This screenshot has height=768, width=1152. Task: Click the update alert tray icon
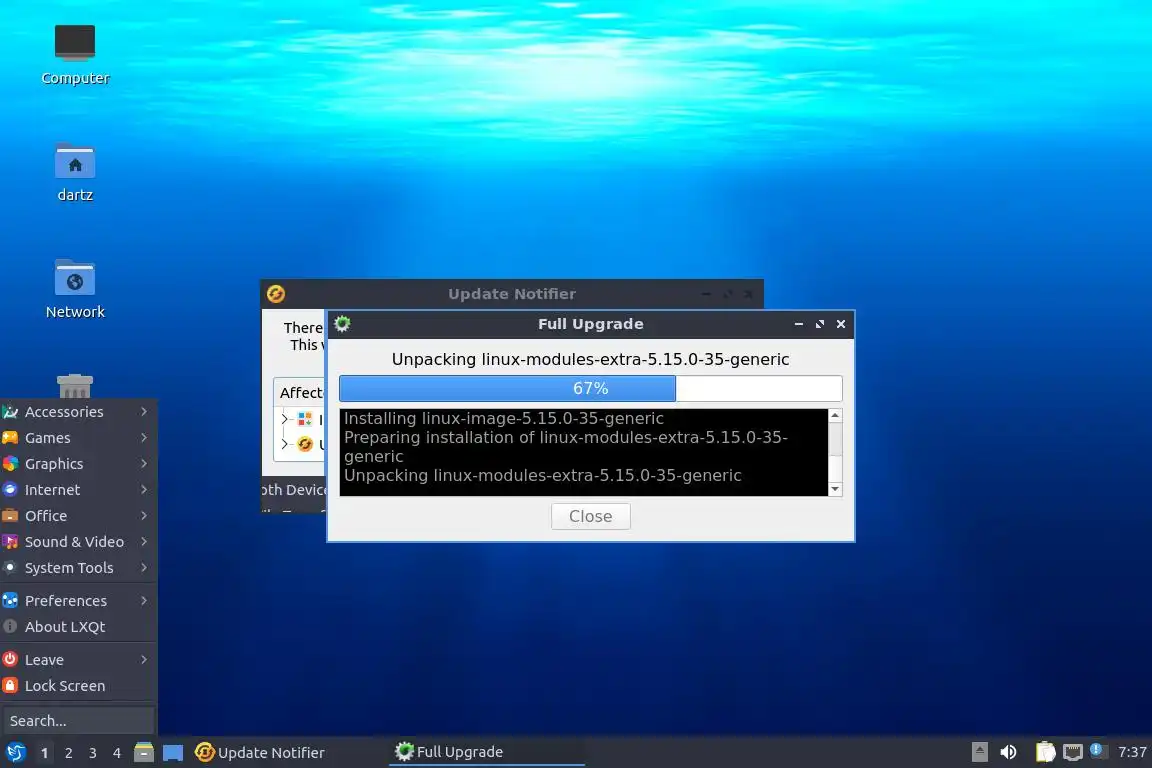(x=1098, y=750)
